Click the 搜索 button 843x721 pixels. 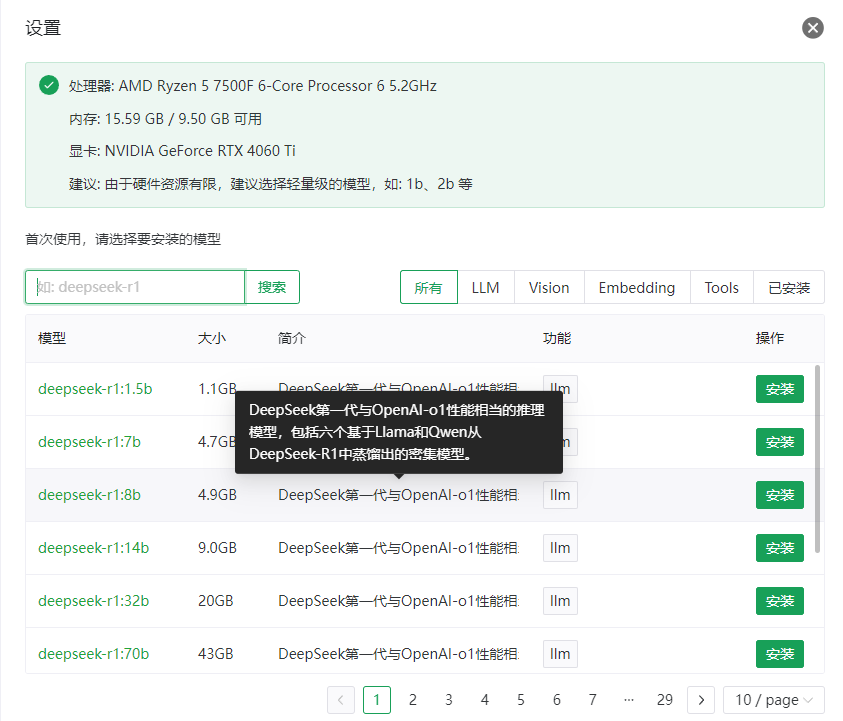tap(272, 287)
